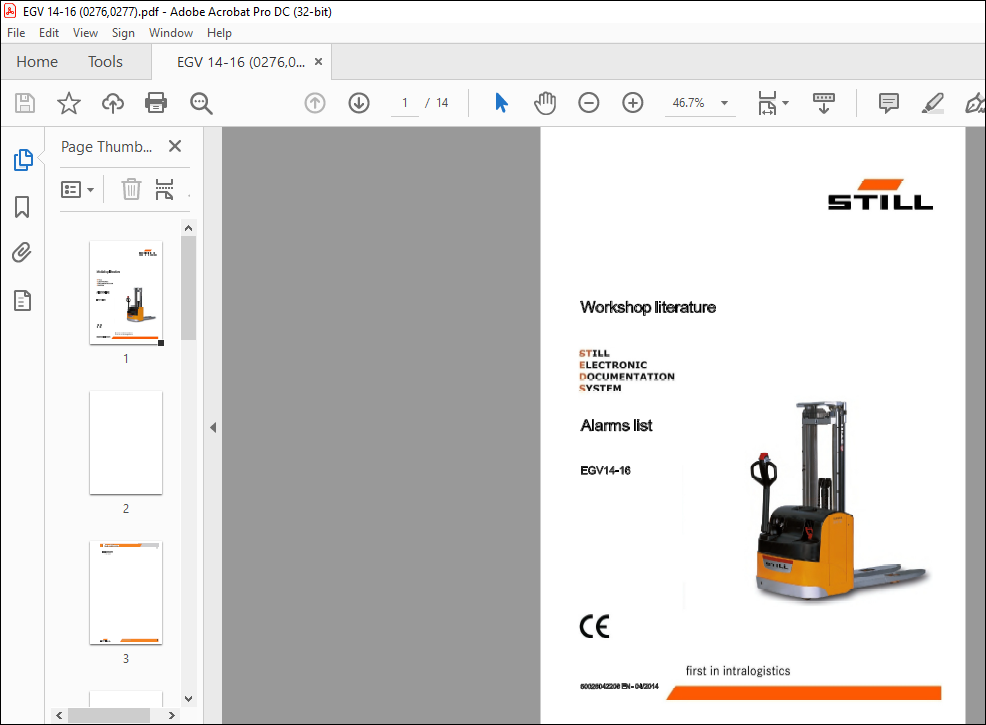Print the document
986x725 pixels.
click(x=156, y=102)
